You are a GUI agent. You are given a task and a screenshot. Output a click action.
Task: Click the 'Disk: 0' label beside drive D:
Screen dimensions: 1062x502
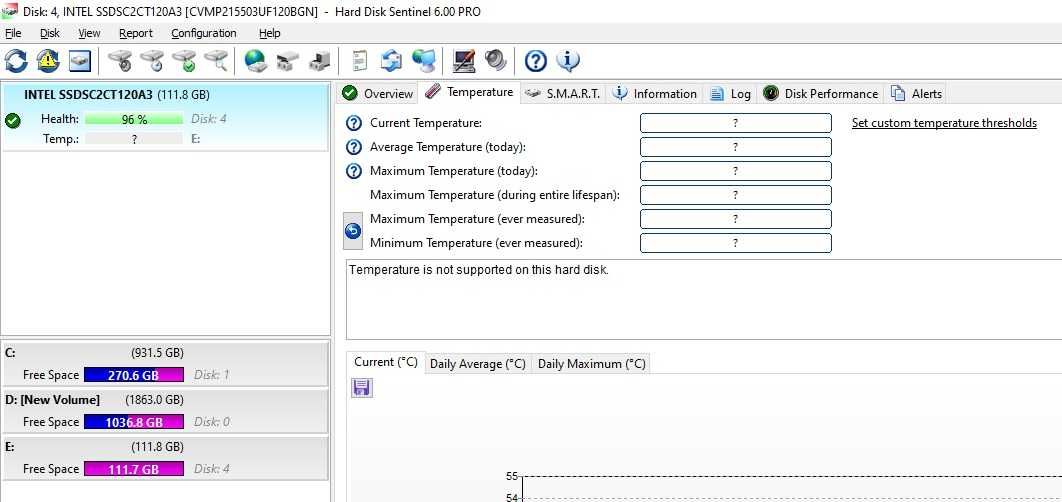pos(211,422)
